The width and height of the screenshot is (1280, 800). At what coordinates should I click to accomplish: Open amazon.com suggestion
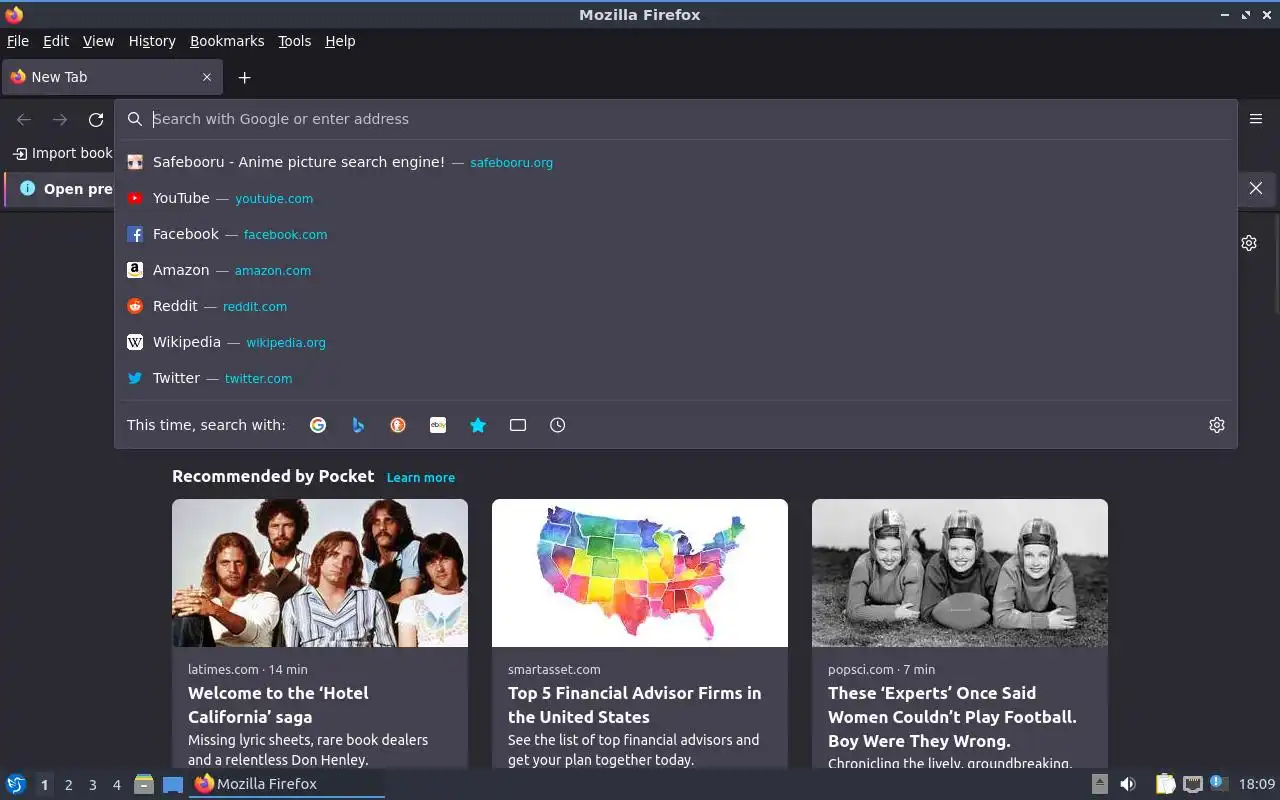coord(273,271)
